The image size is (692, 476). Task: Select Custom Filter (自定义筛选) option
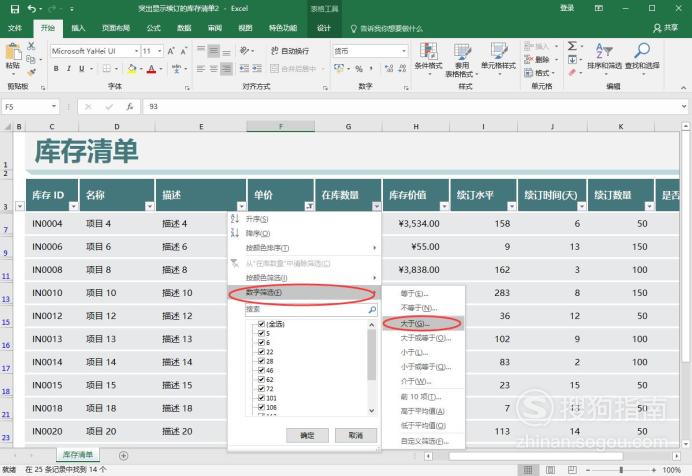423,441
